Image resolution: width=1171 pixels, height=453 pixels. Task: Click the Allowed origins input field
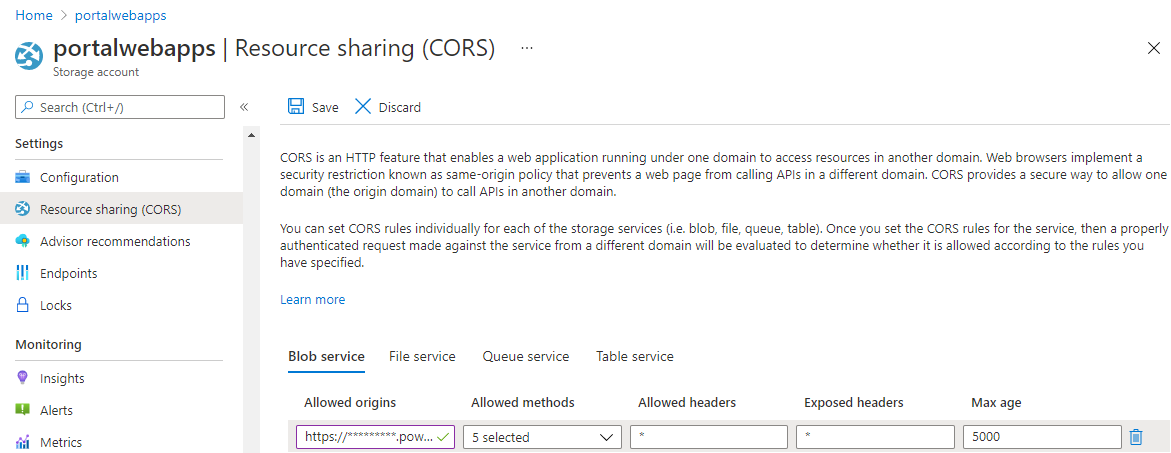point(376,437)
